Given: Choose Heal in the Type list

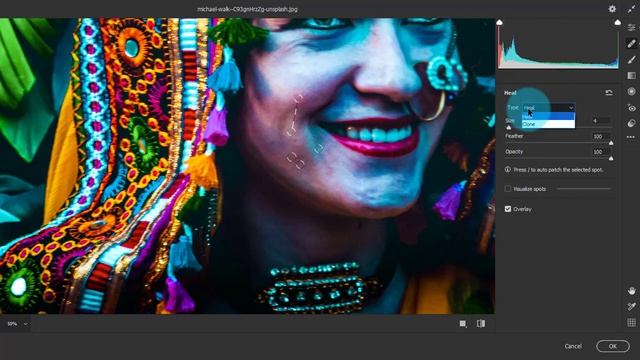Looking at the screenshot, I should coord(548,116).
